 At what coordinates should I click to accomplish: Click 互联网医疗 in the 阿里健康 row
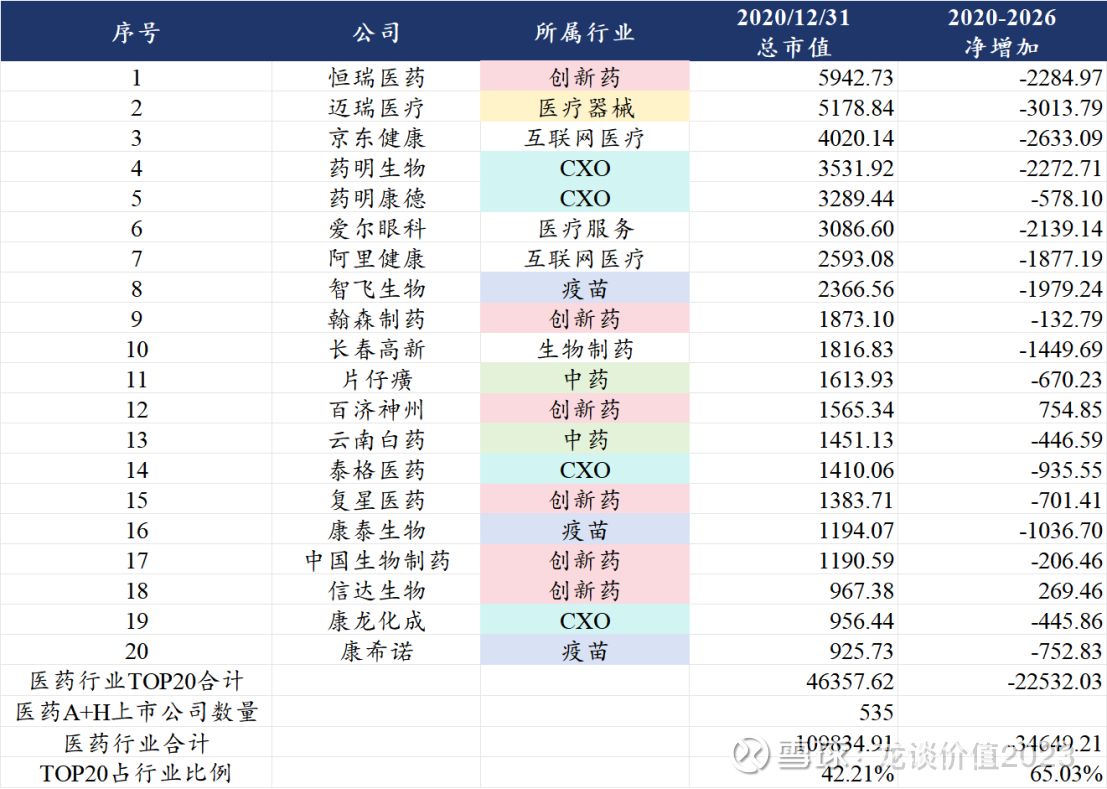[585, 258]
